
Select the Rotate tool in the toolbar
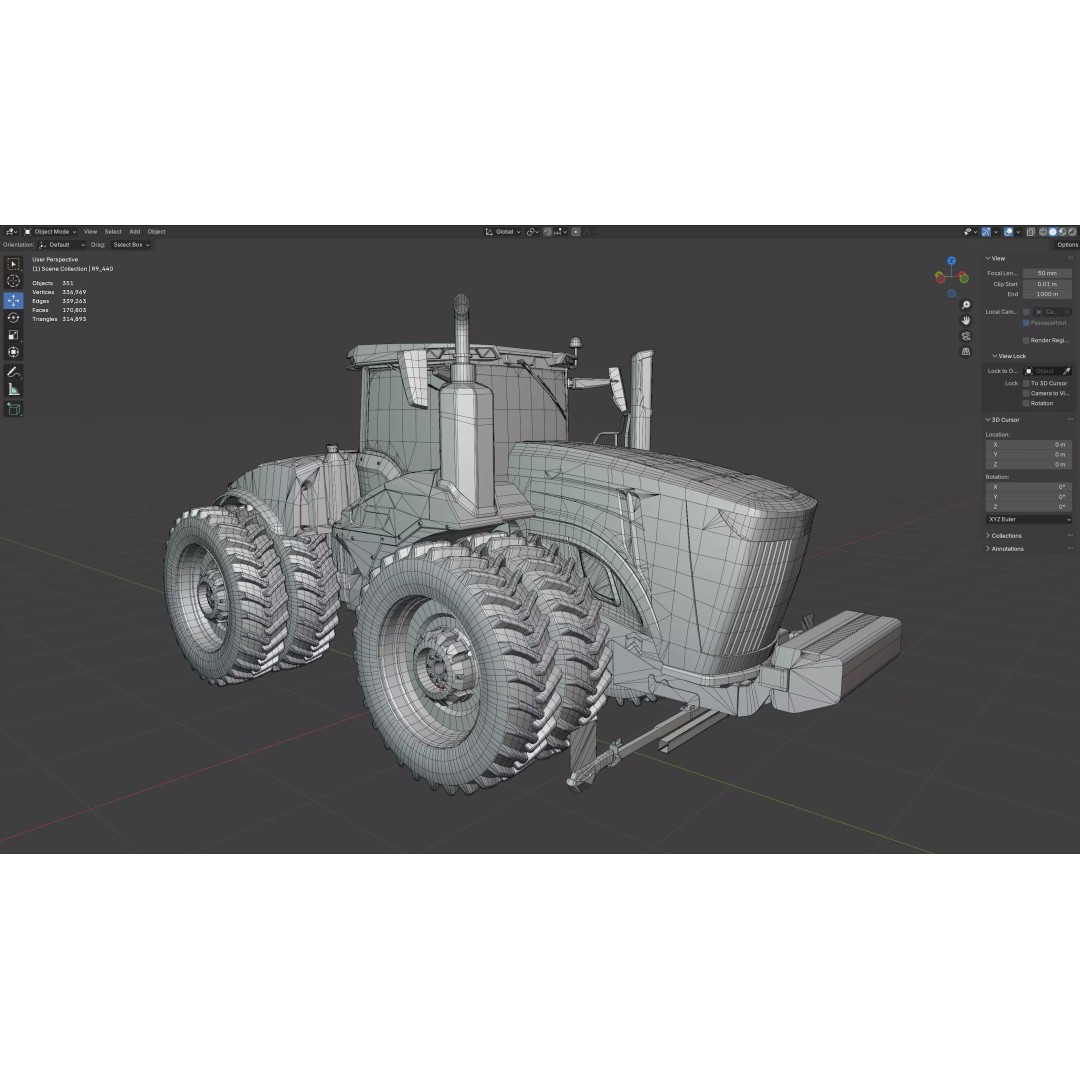(14, 317)
